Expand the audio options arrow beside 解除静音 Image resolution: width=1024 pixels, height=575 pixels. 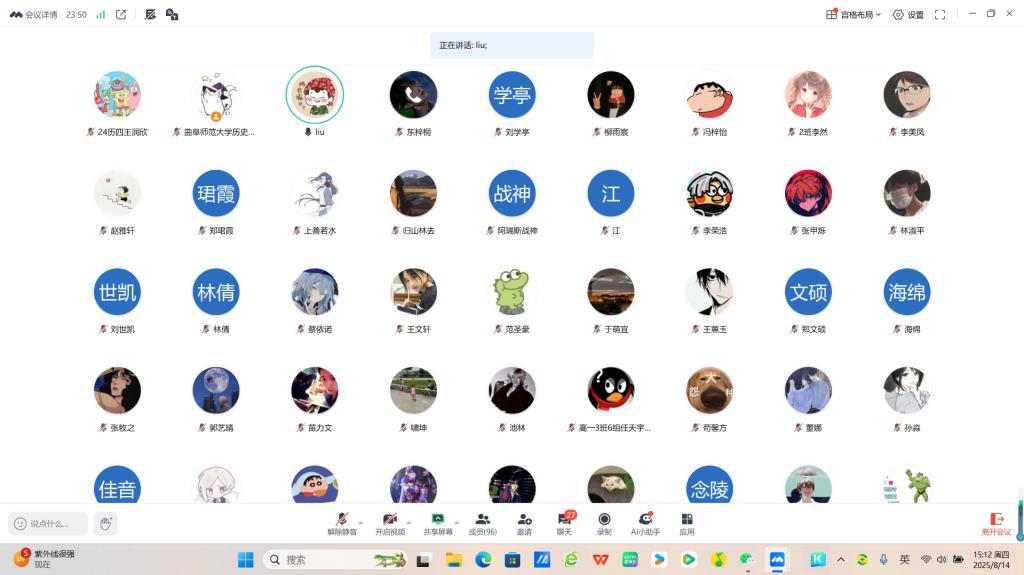(361, 522)
